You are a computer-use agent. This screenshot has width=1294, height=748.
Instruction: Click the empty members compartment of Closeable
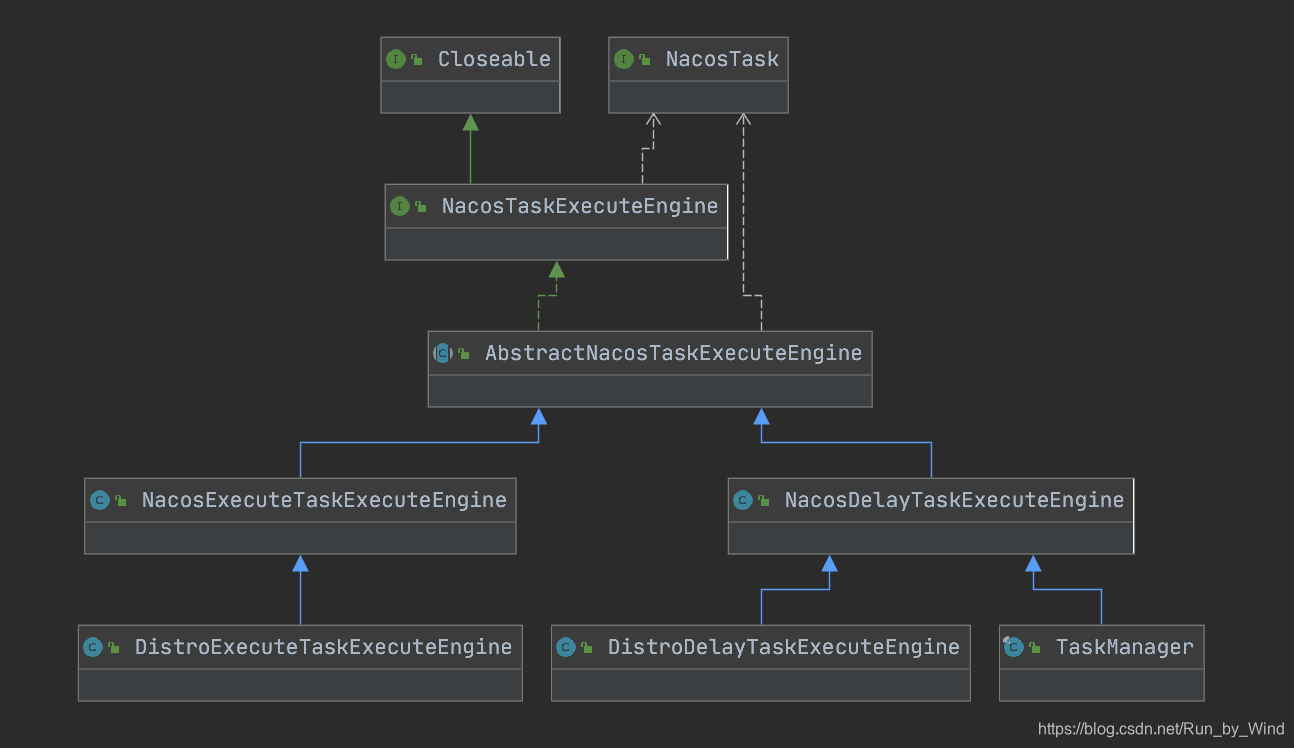click(470, 97)
